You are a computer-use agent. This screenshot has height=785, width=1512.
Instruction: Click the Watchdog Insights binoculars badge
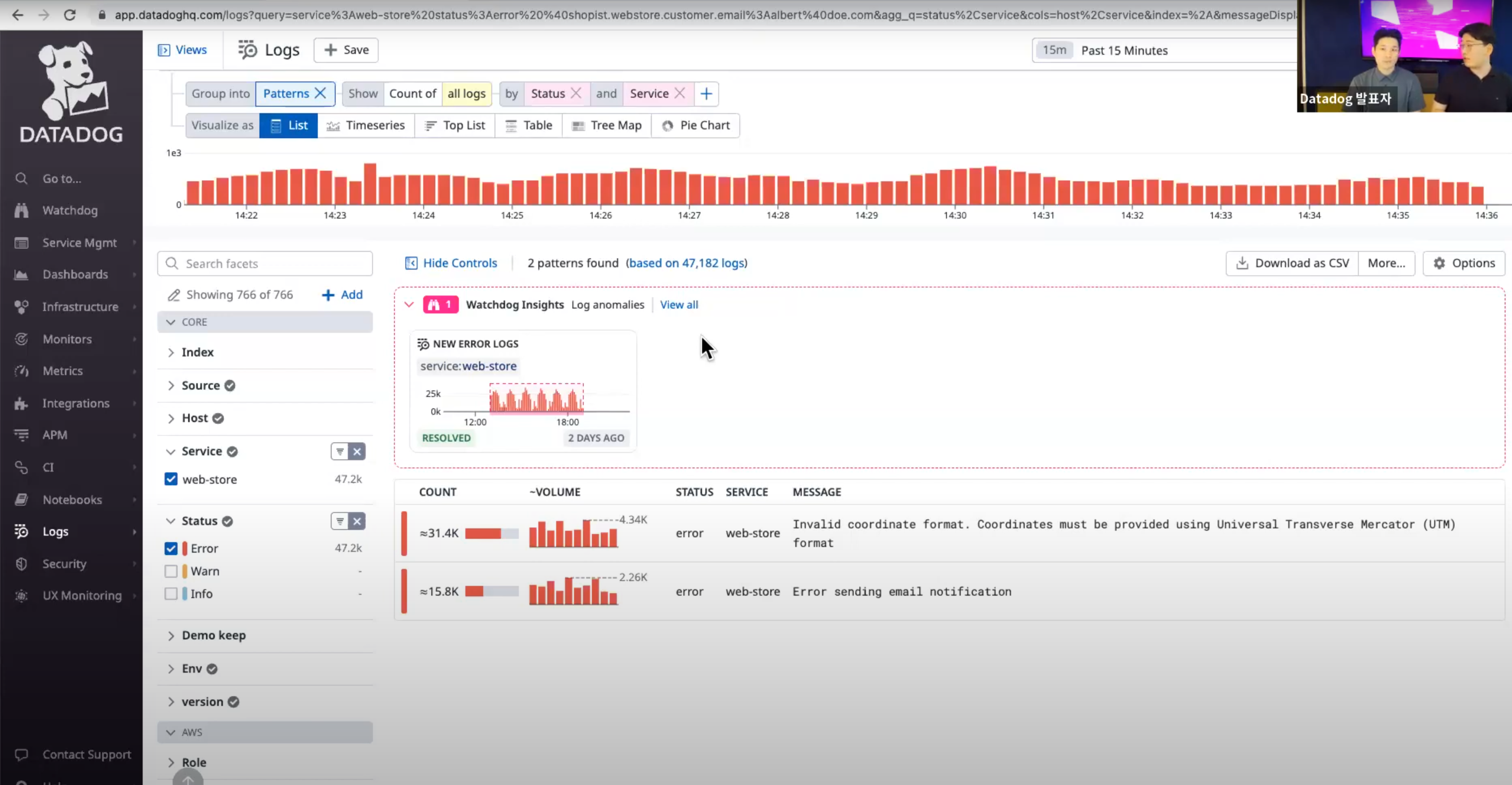coord(440,304)
